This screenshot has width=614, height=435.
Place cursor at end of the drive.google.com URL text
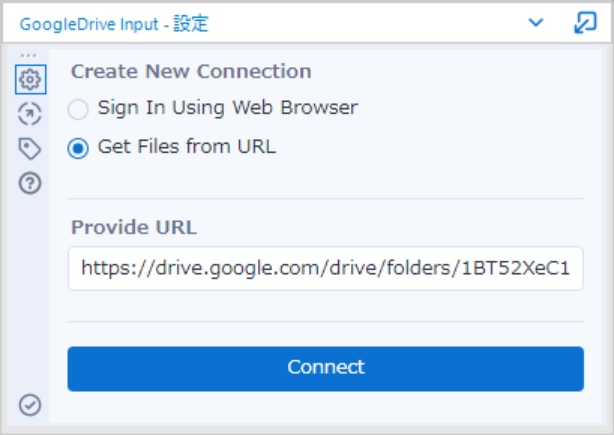tap(571, 269)
